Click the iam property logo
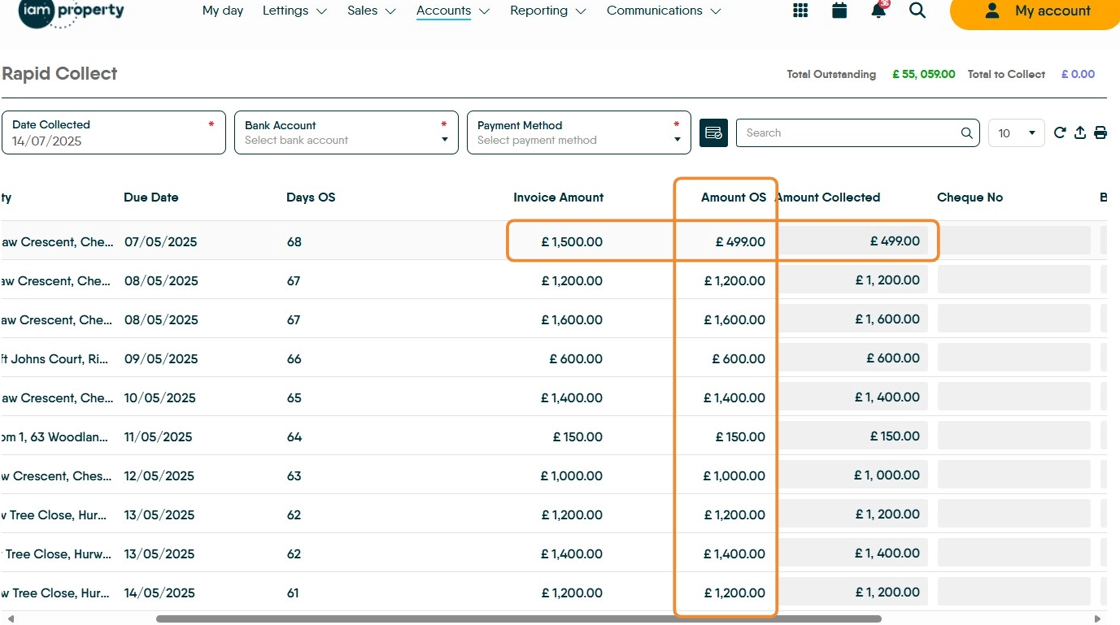This screenshot has width=1120, height=625. pyautogui.click(x=72, y=12)
